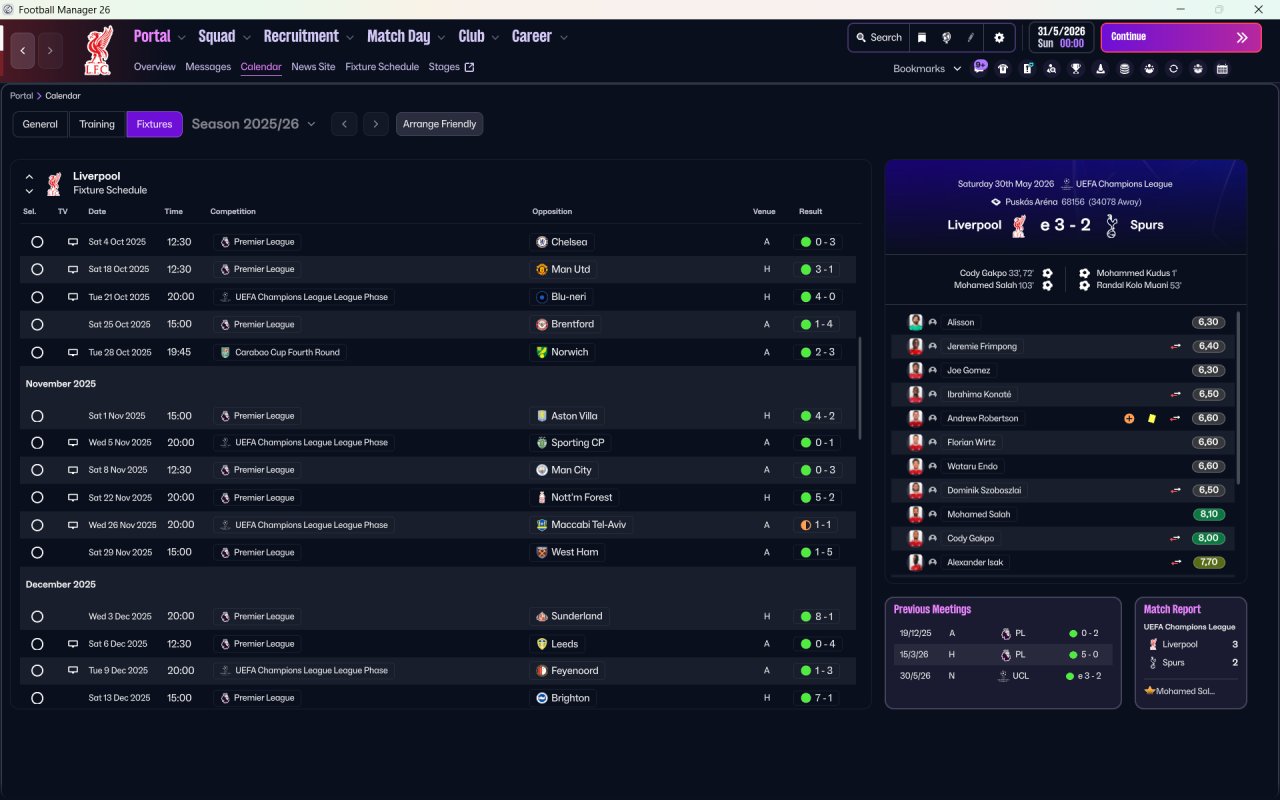Image resolution: width=1280 pixels, height=800 pixels.
Task: Go to previous season with left arrow button
Action: click(344, 124)
